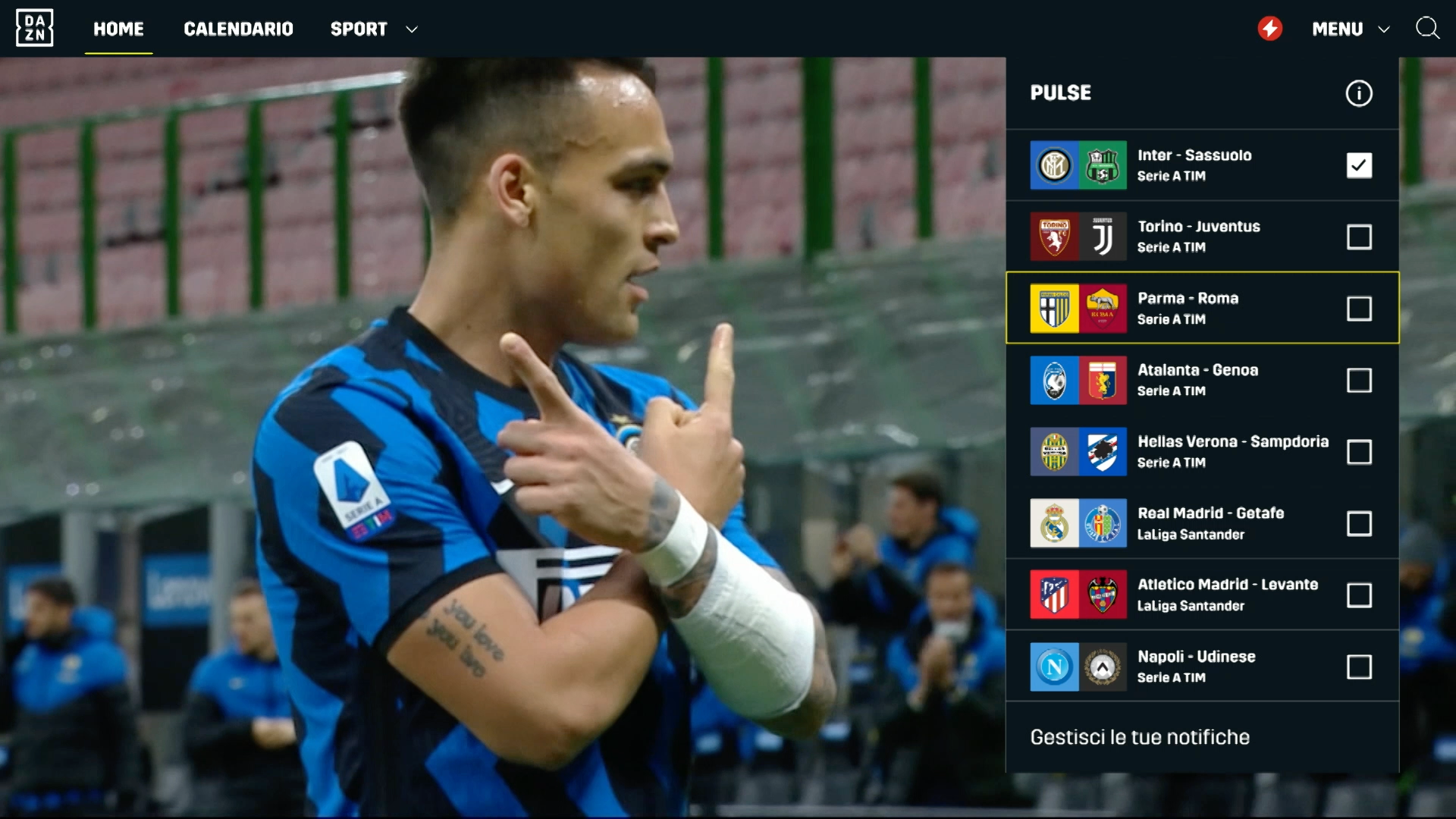This screenshot has width=1456, height=819.
Task: Tick the Atalanta - Genoa checkbox
Action: 1359,380
